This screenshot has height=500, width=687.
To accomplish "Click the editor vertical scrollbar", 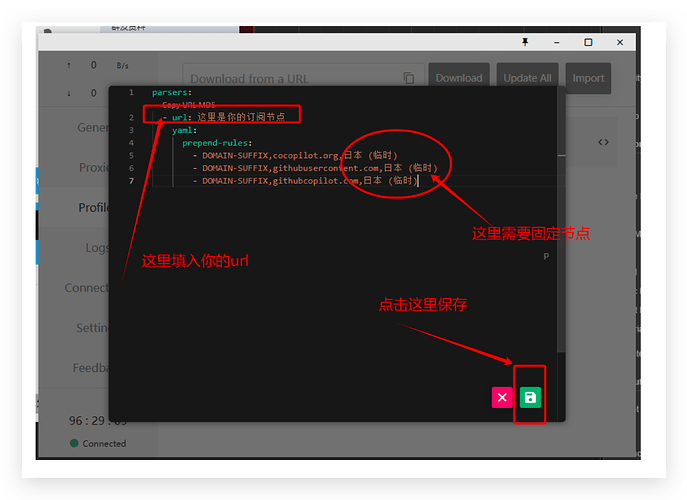I will [x=561, y=219].
